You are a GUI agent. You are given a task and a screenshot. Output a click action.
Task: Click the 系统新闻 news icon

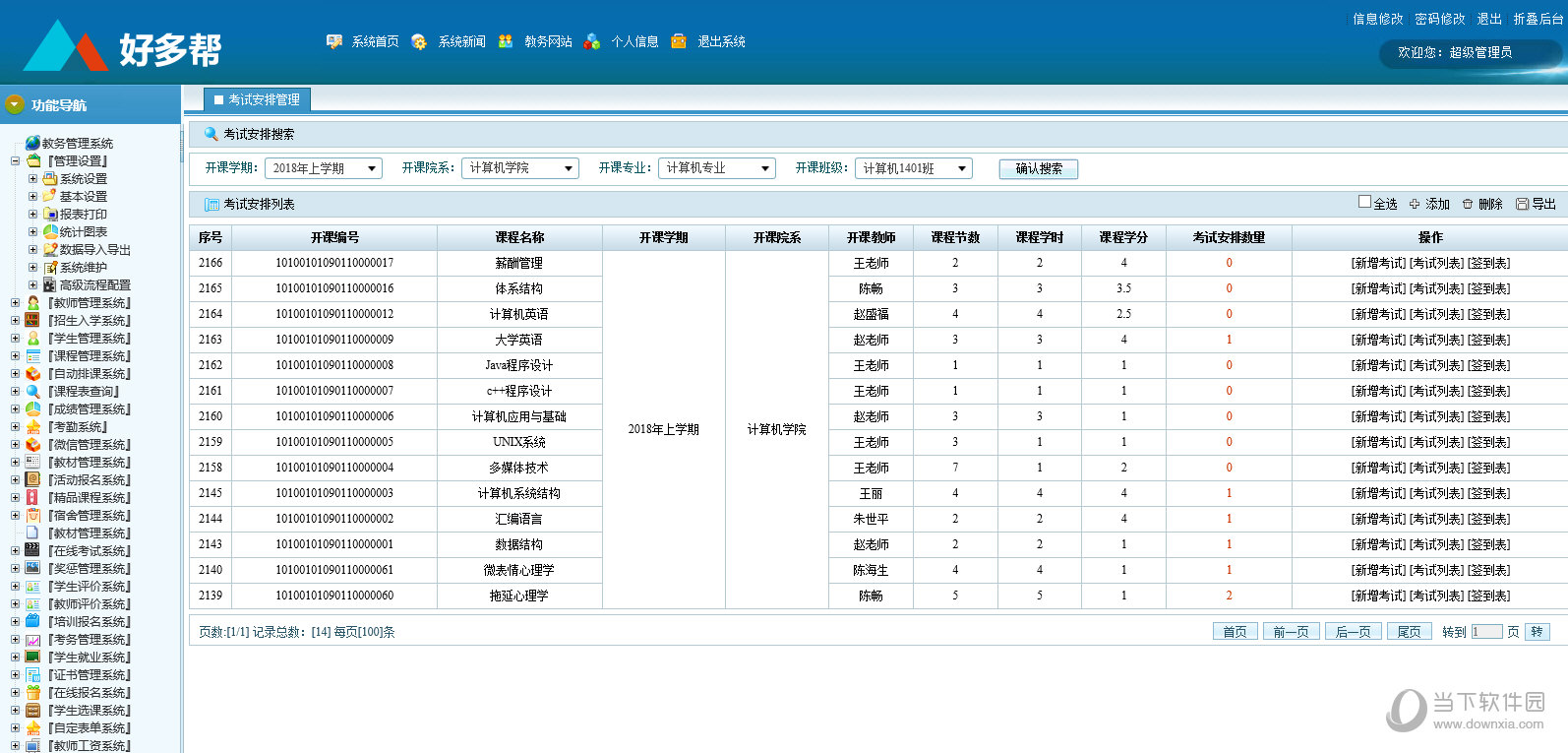pyautogui.click(x=419, y=41)
